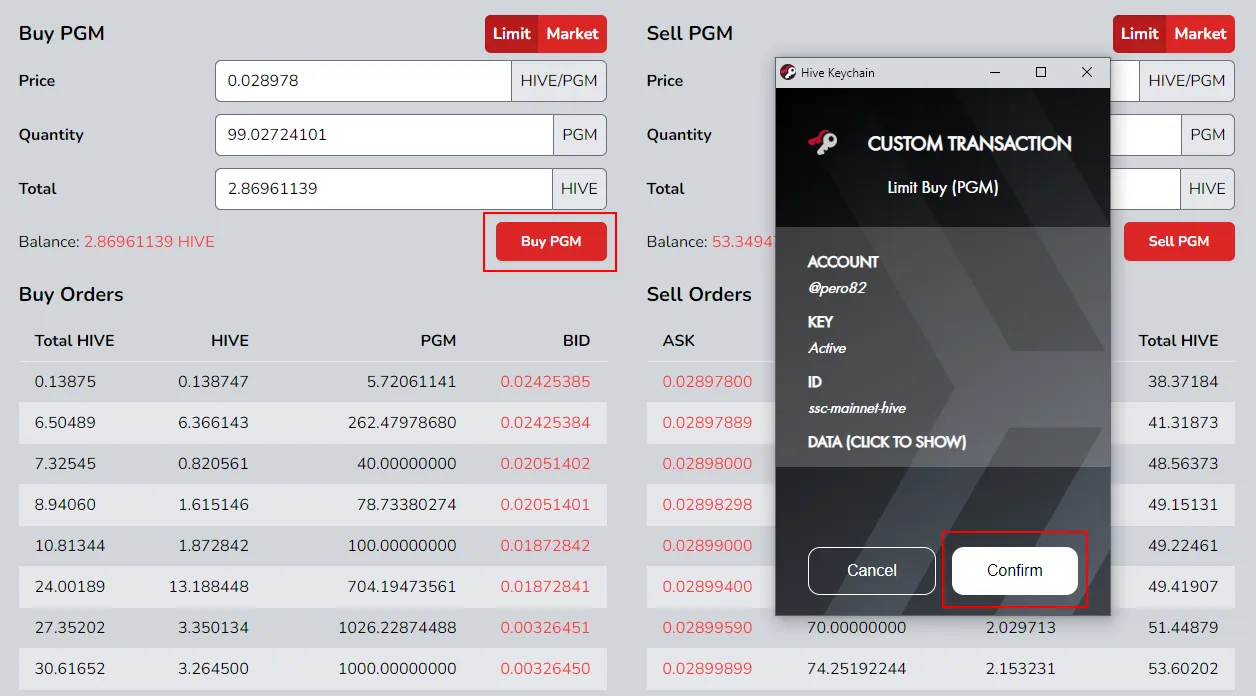Screen dimensions: 1256x696
Task: Maximize the Hive Keychain popup window
Action: [x=1041, y=72]
